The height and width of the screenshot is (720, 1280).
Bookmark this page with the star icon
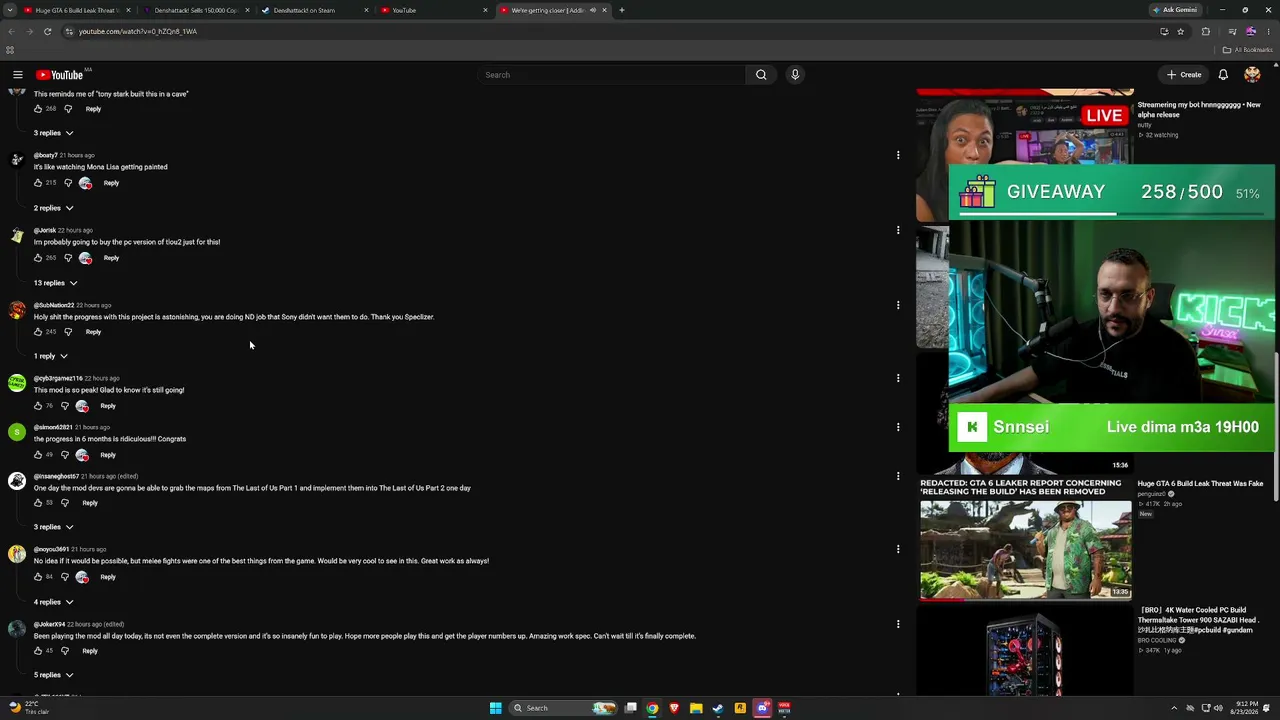(1180, 31)
